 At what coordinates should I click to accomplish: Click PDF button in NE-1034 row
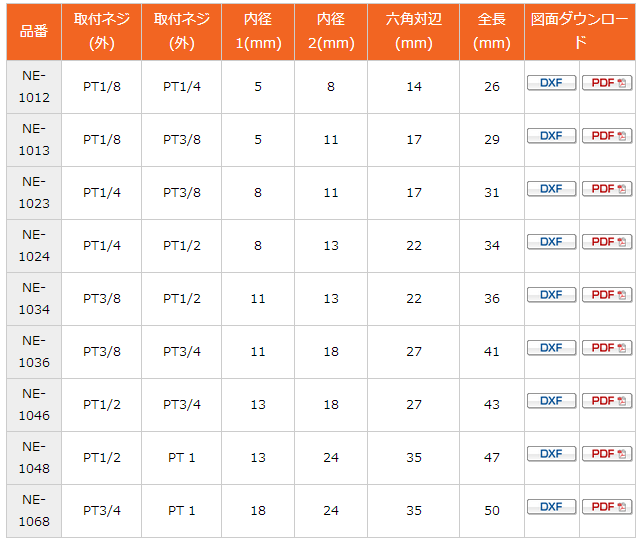[607, 295]
